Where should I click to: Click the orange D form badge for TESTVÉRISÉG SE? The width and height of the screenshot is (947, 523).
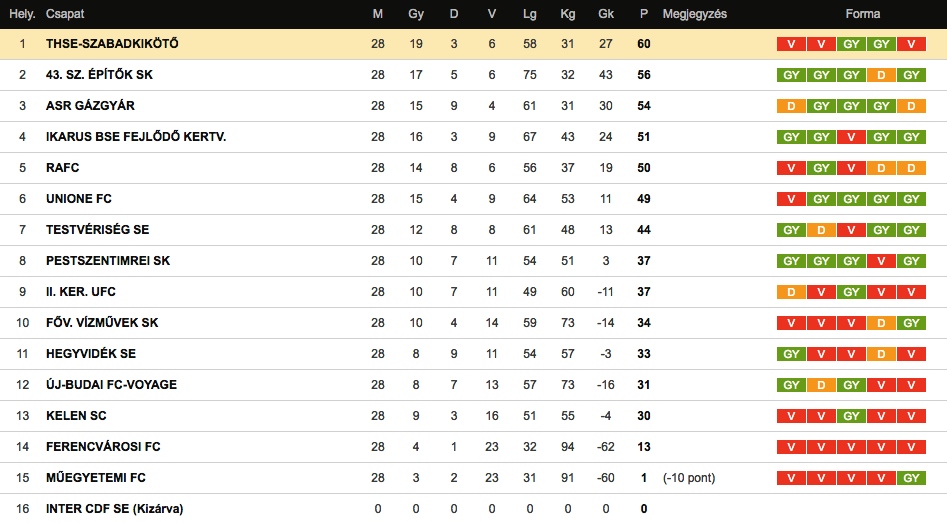point(821,230)
